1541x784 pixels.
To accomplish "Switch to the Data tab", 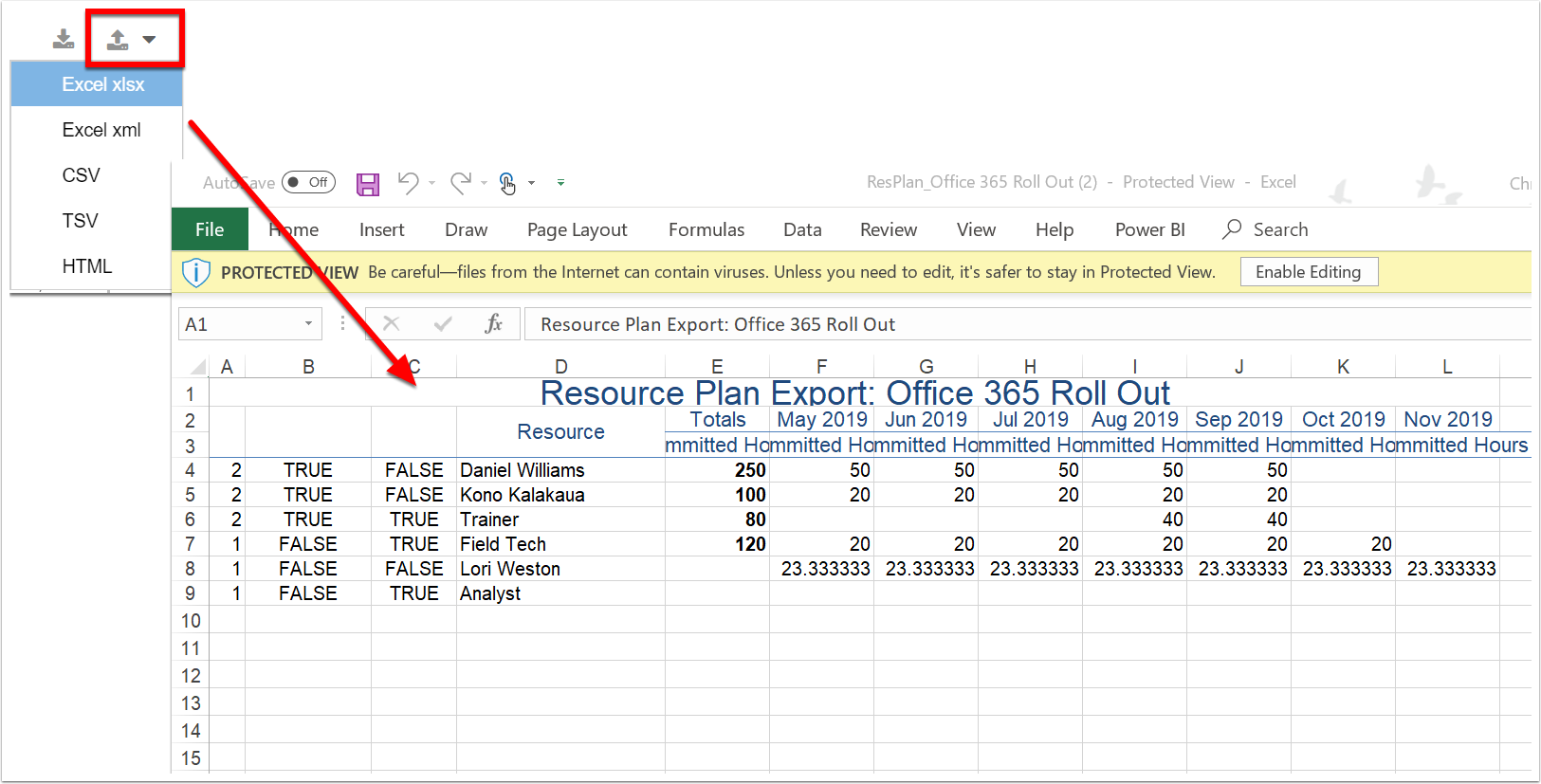I will click(x=802, y=229).
